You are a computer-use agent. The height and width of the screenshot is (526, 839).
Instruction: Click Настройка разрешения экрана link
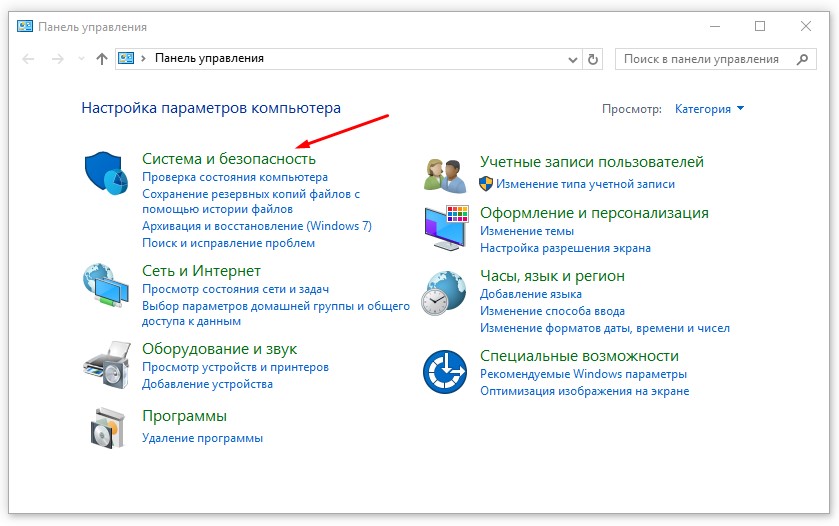pos(565,248)
